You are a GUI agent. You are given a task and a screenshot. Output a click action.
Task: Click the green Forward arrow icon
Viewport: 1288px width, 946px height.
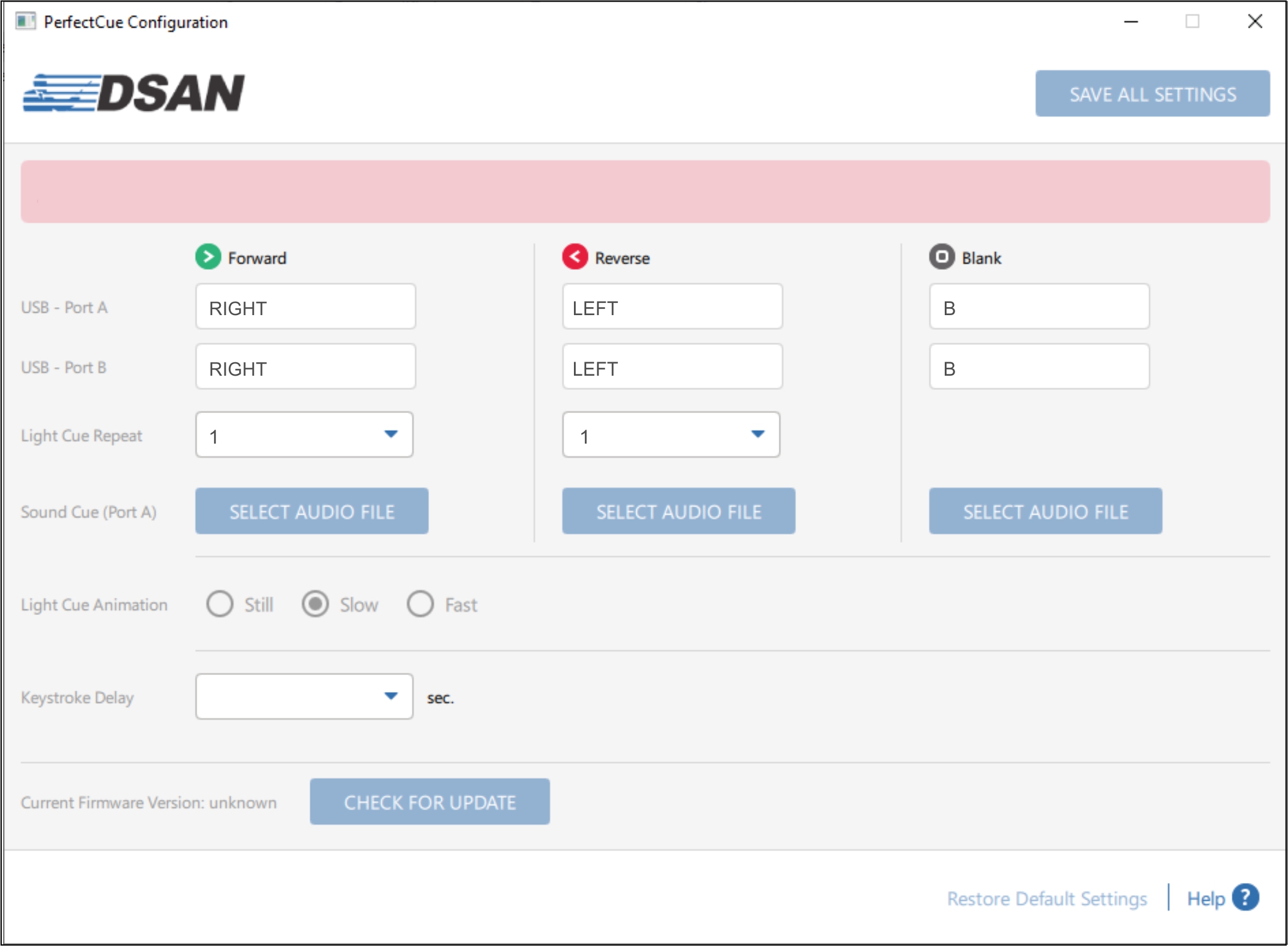[x=208, y=256]
